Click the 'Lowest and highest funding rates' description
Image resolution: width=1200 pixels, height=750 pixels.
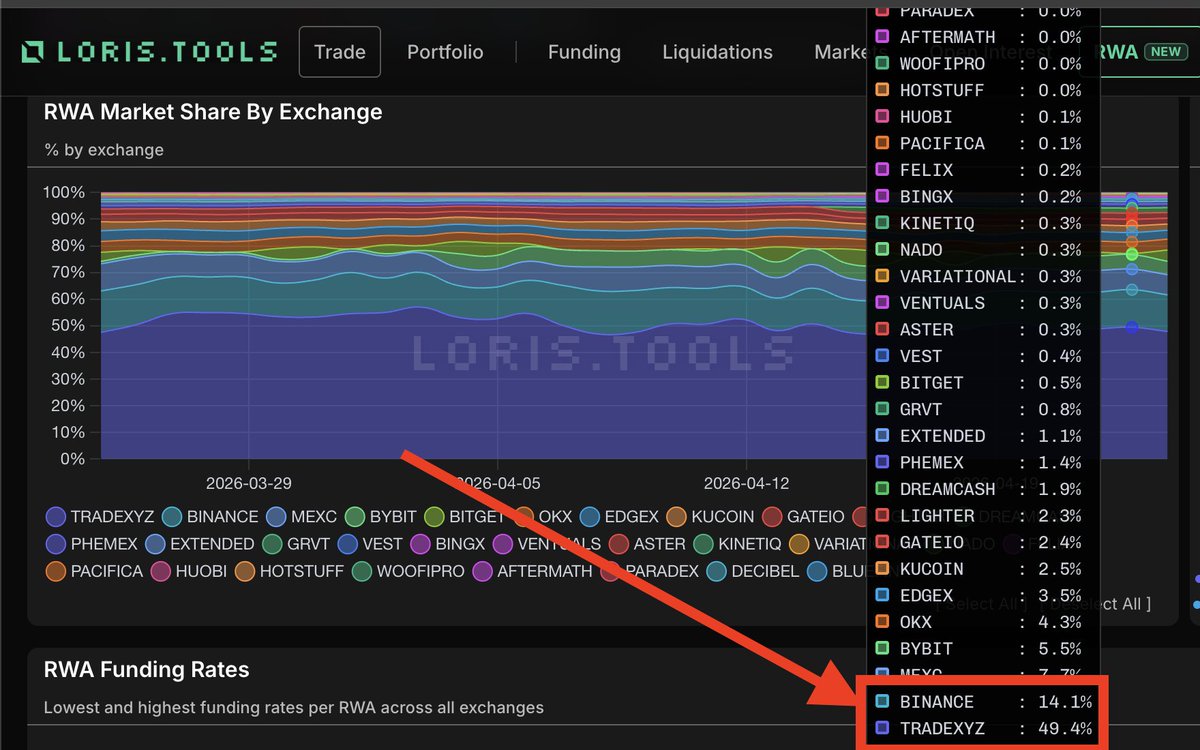[294, 708]
